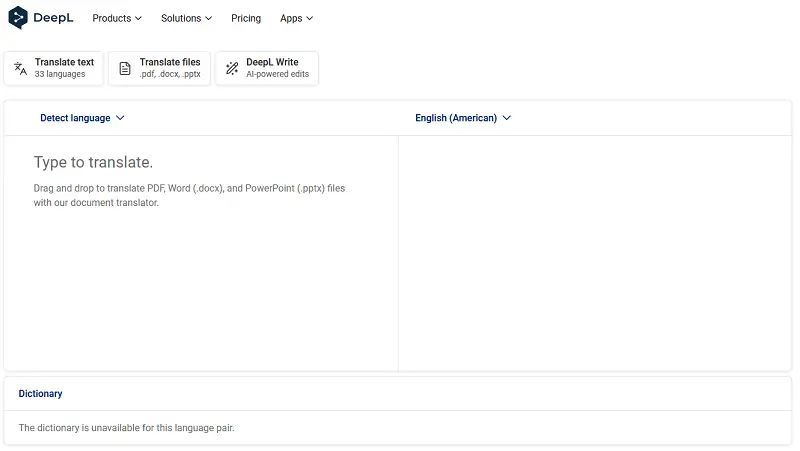Click the document file icon
The width and height of the screenshot is (800, 451).
coord(125,68)
